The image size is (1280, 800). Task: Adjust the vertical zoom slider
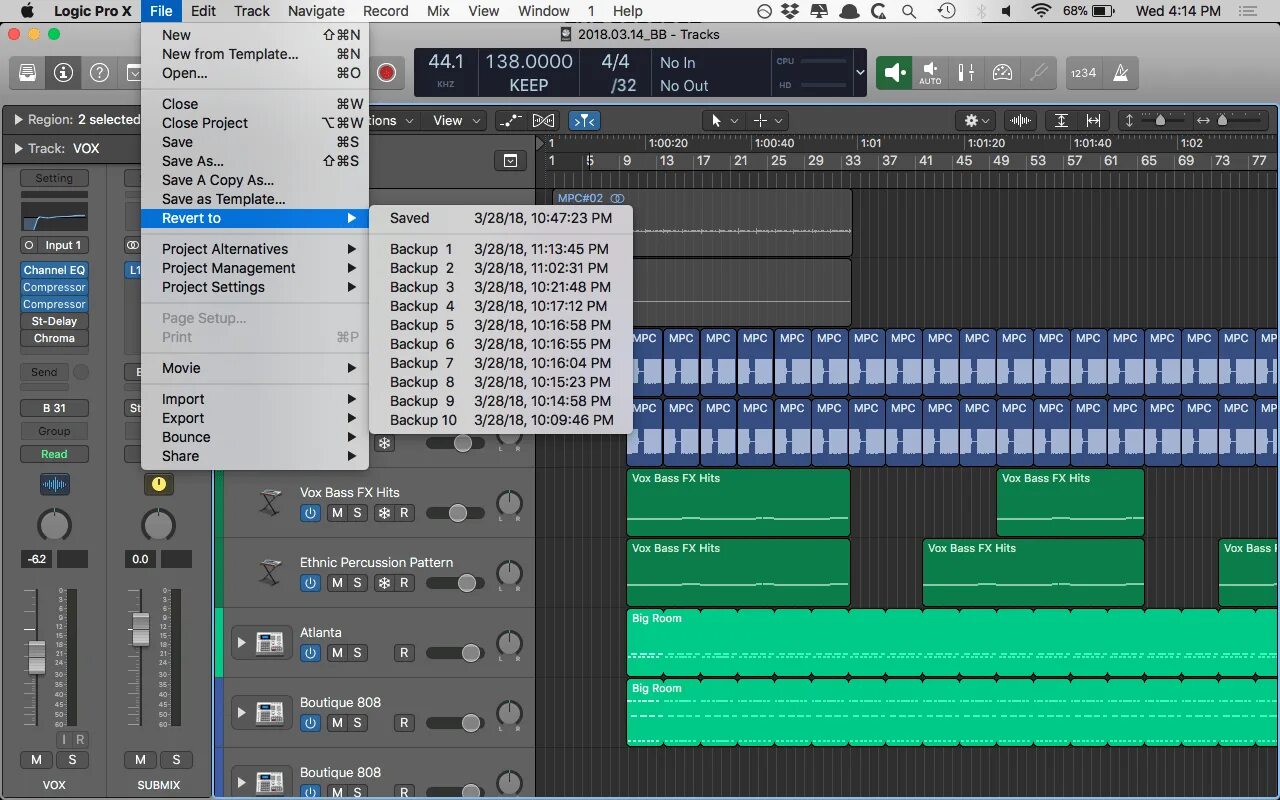1161,120
